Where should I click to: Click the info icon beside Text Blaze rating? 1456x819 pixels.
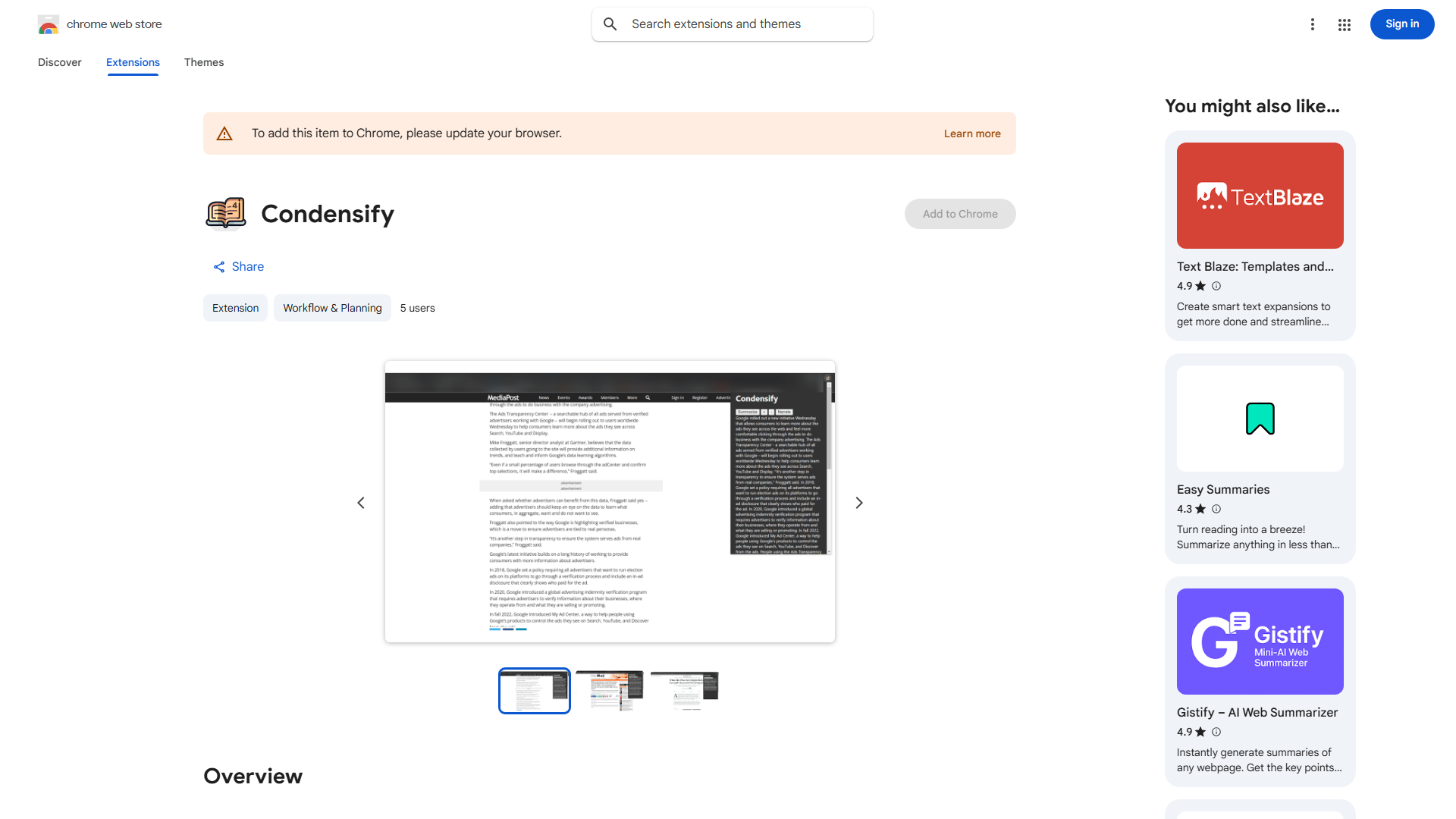click(x=1216, y=286)
